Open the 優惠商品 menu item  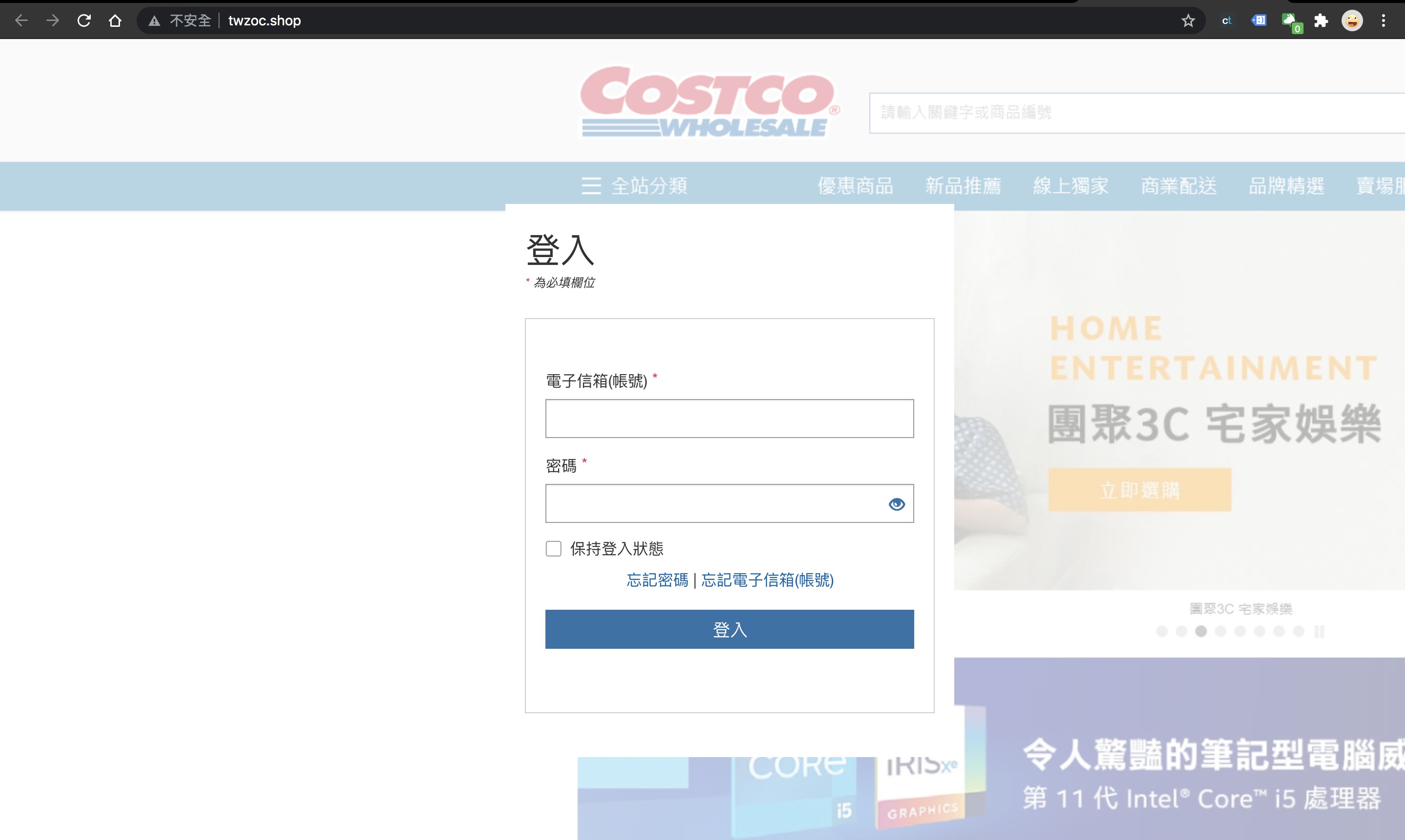[855, 186]
